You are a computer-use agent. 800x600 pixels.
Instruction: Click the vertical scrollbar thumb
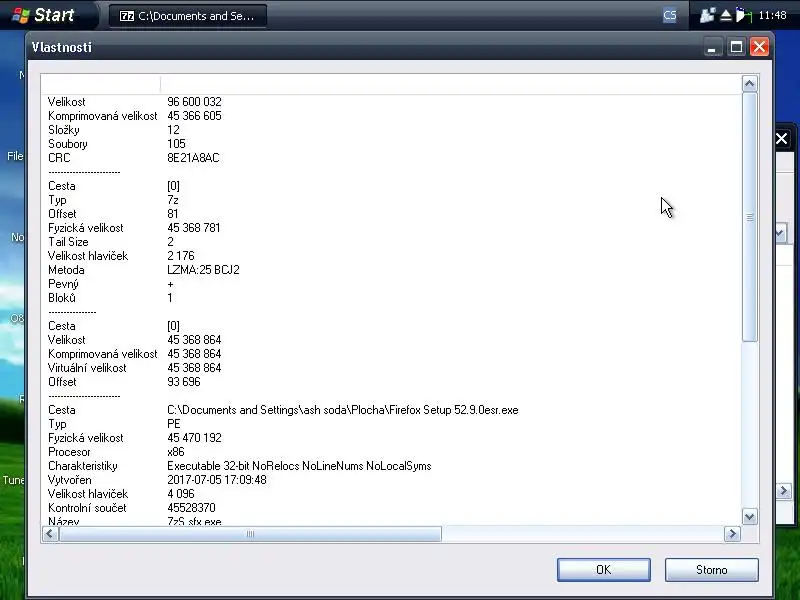point(749,217)
